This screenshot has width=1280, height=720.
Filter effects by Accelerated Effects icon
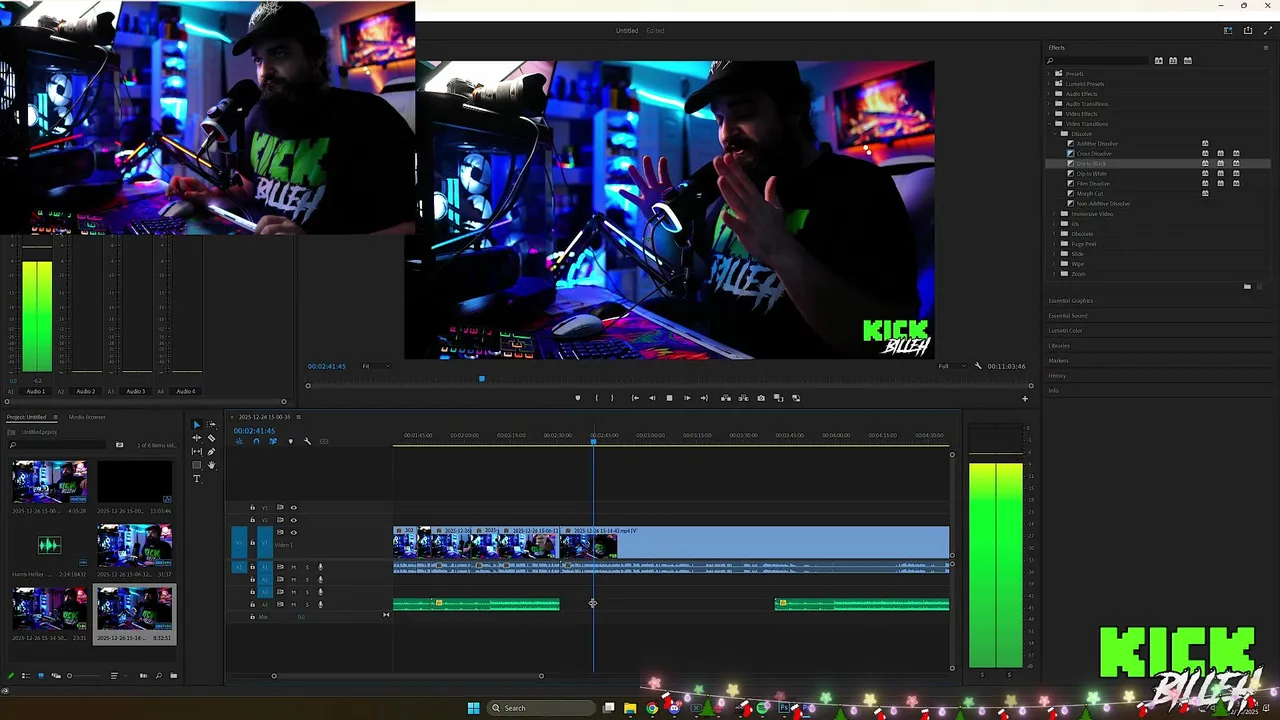tap(1159, 60)
